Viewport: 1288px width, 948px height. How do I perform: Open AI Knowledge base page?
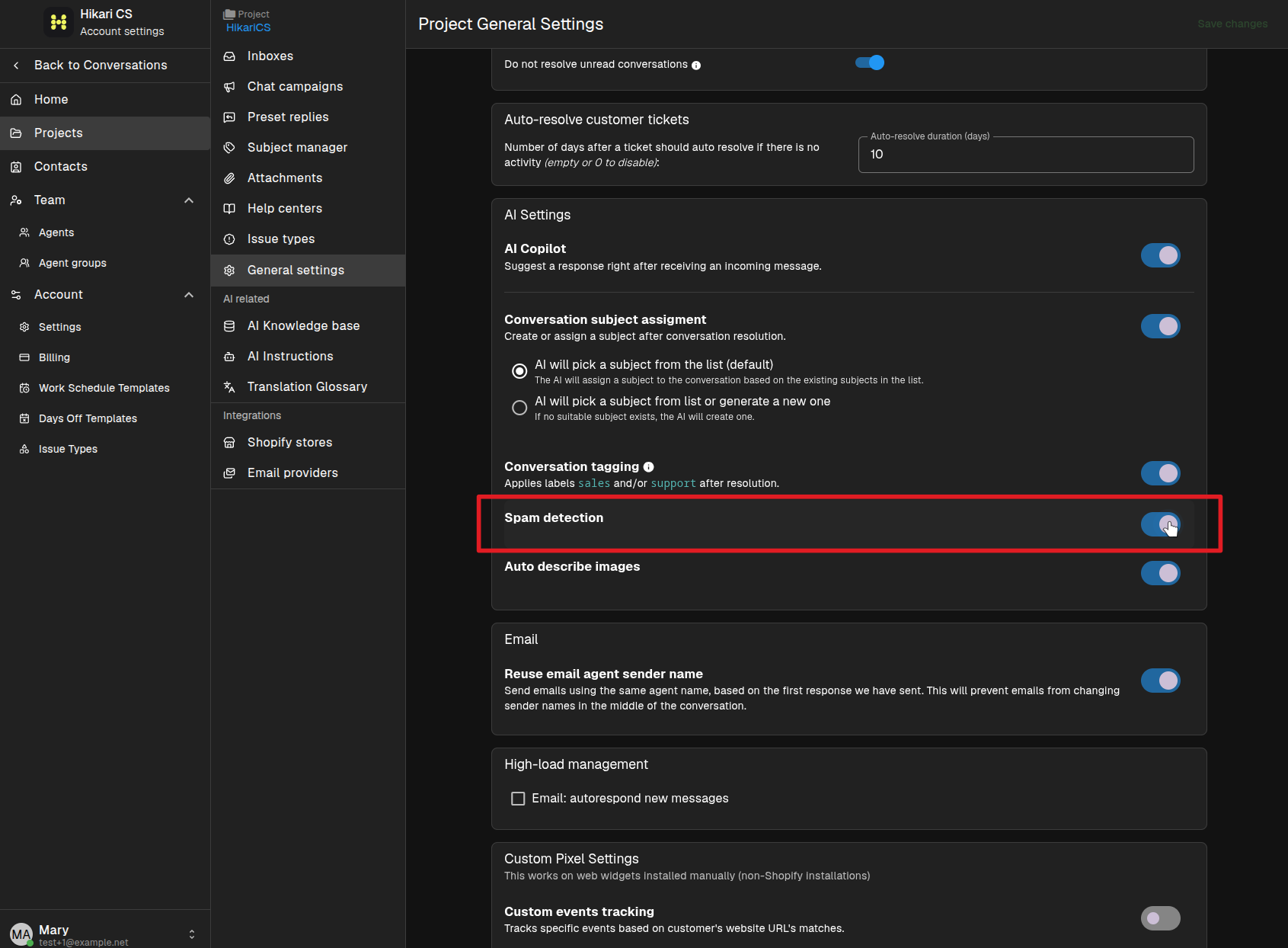click(308, 326)
